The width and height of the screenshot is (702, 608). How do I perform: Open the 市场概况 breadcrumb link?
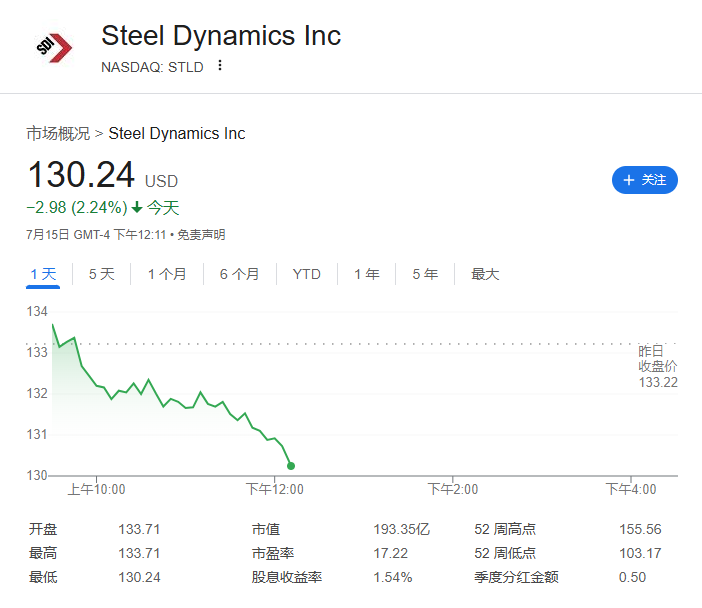pyautogui.click(x=58, y=133)
